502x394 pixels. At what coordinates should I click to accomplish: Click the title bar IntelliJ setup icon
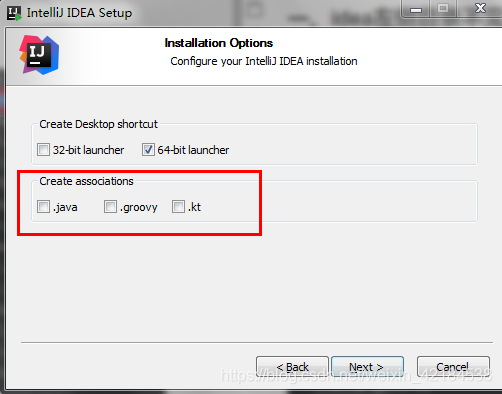pyautogui.click(x=14, y=13)
